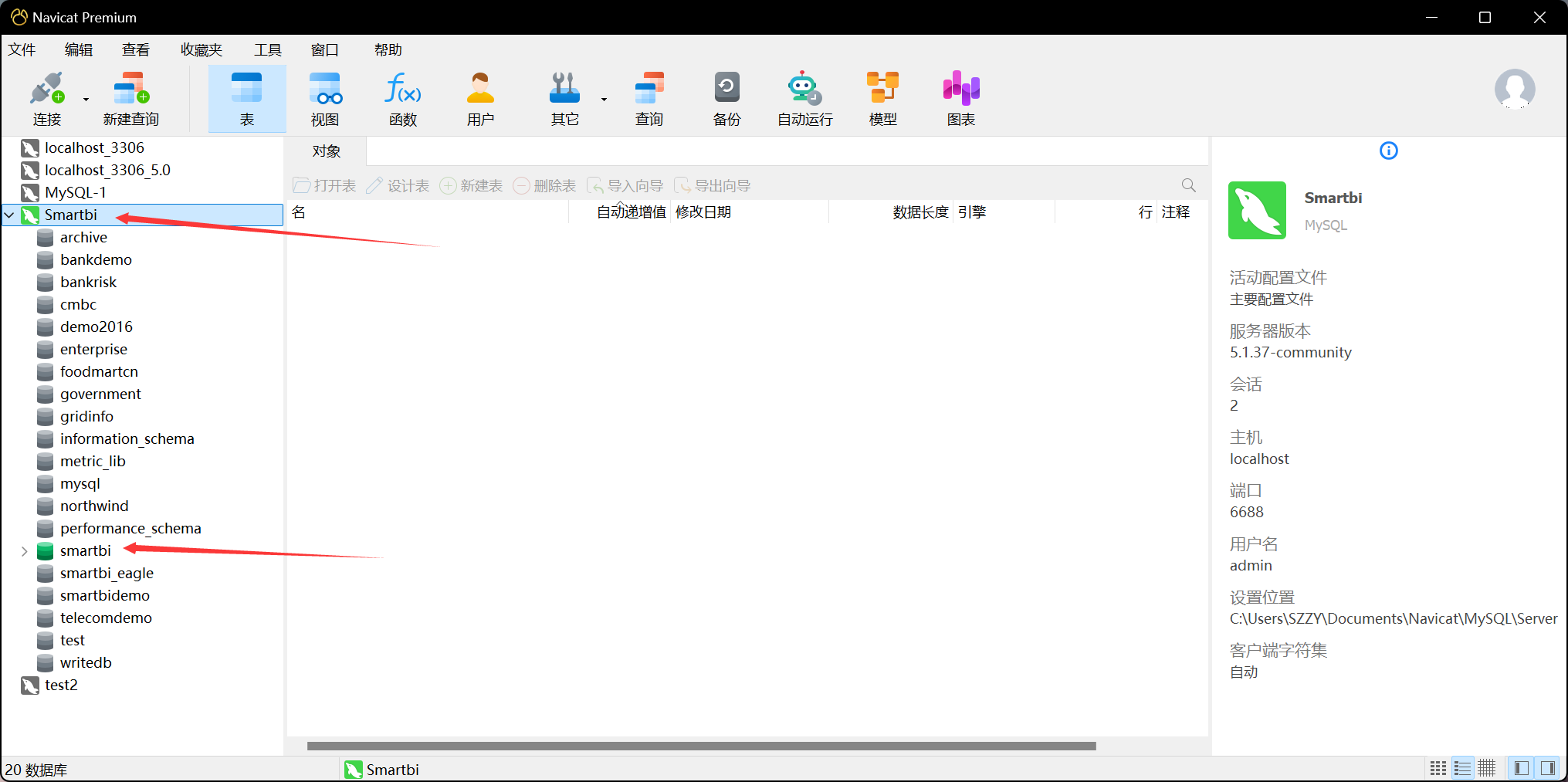1568x782 pixels.
Task: Open the 模型 (Model) toolbar icon
Action: coord(883,99)
